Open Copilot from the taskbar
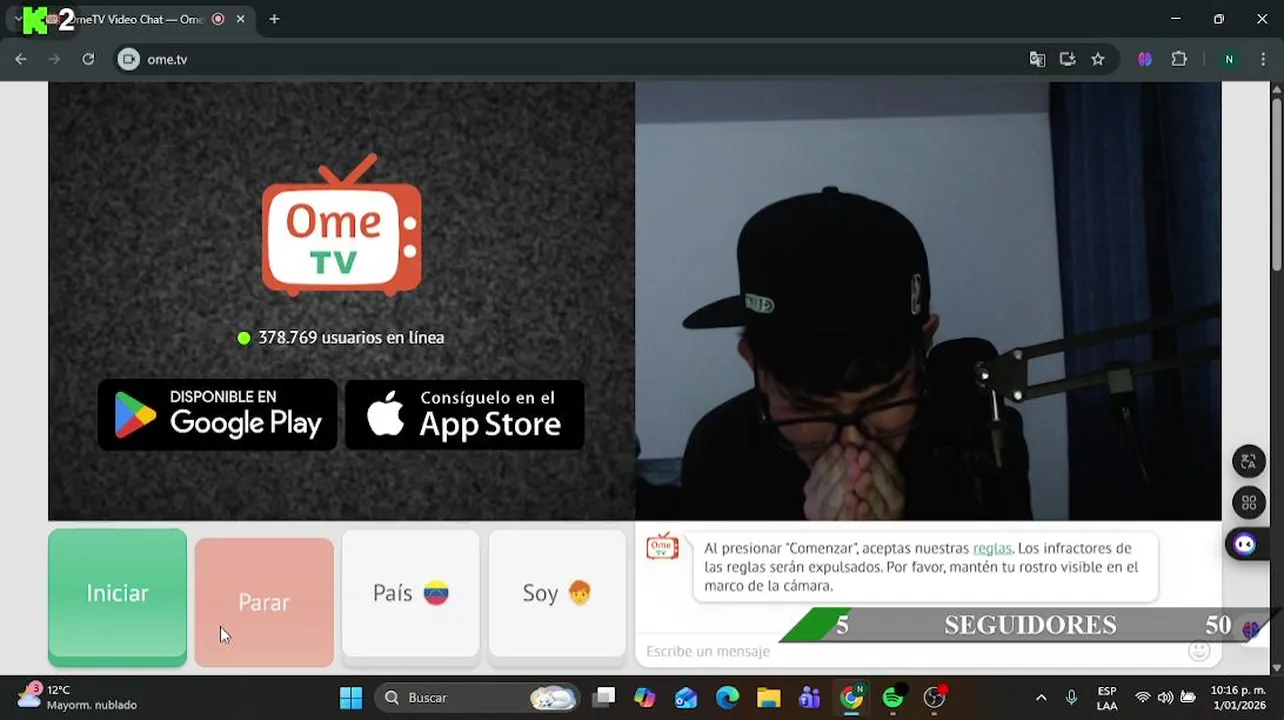Image resolution: width=1284 pixels, height=720 pixels. pos(645,698)
